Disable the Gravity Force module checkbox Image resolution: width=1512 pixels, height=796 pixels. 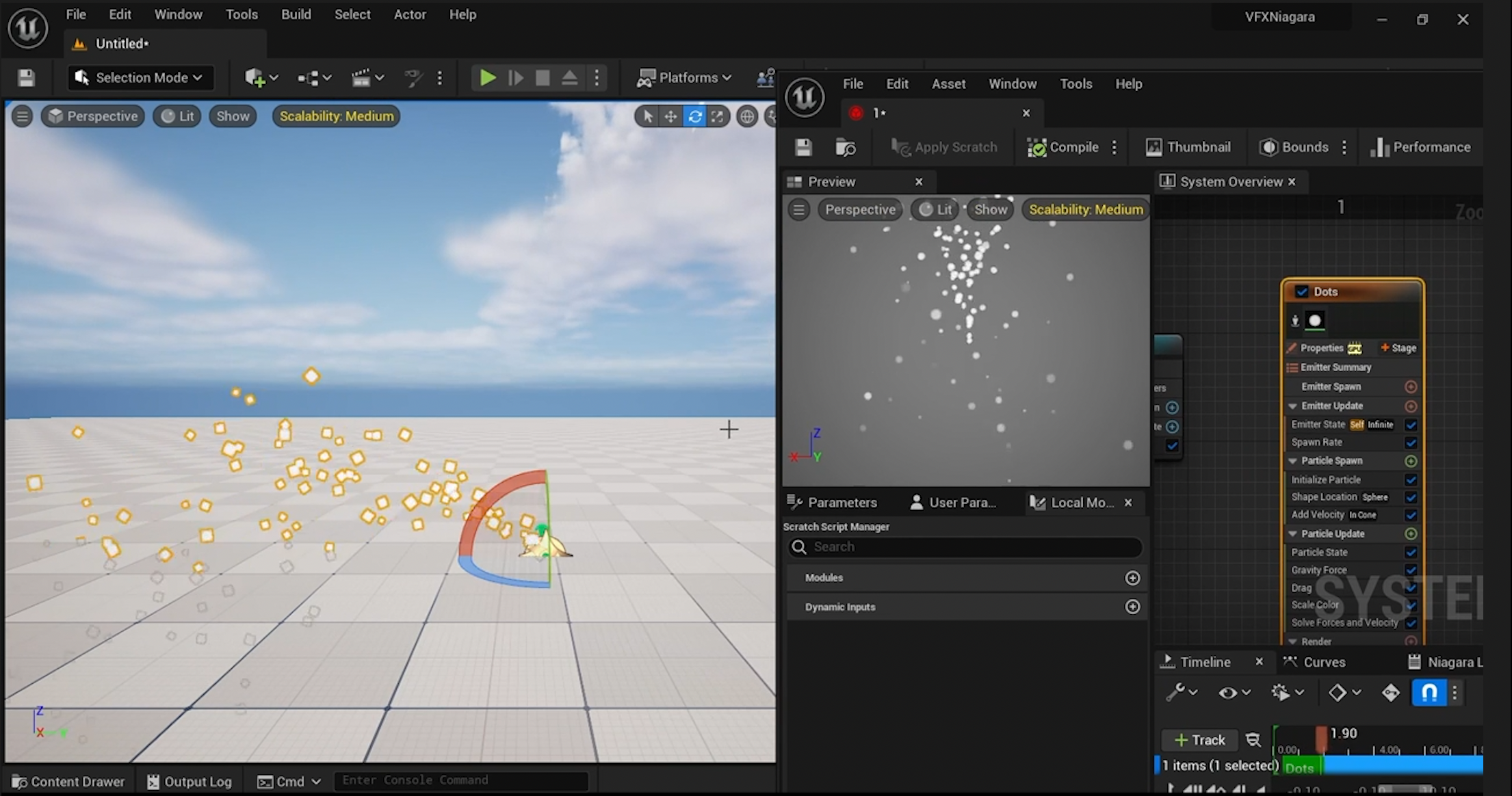(x=1411, y=570)
